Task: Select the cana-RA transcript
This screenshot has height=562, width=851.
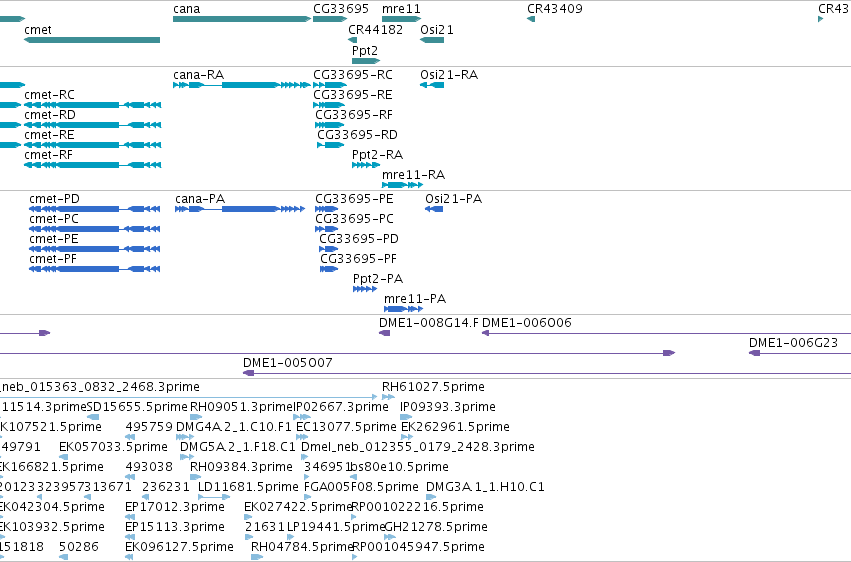Action: point(242,85)
